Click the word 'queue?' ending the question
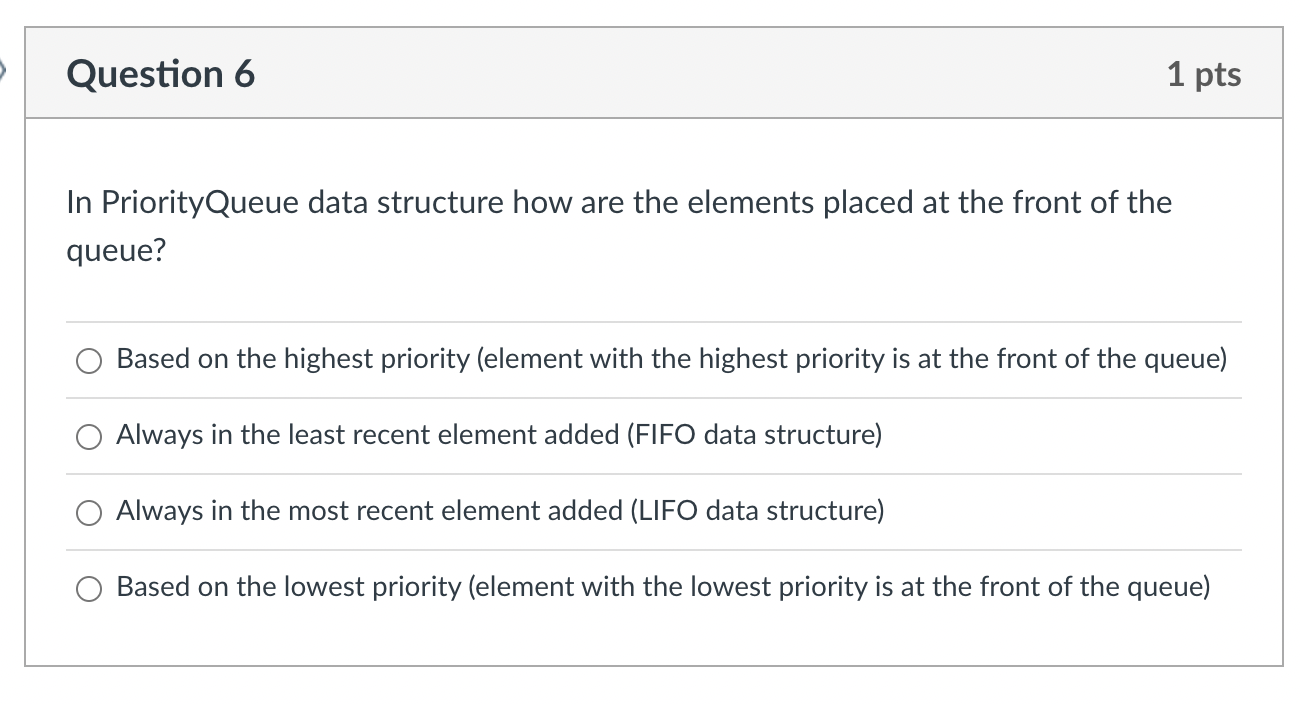 click(116, 252)
